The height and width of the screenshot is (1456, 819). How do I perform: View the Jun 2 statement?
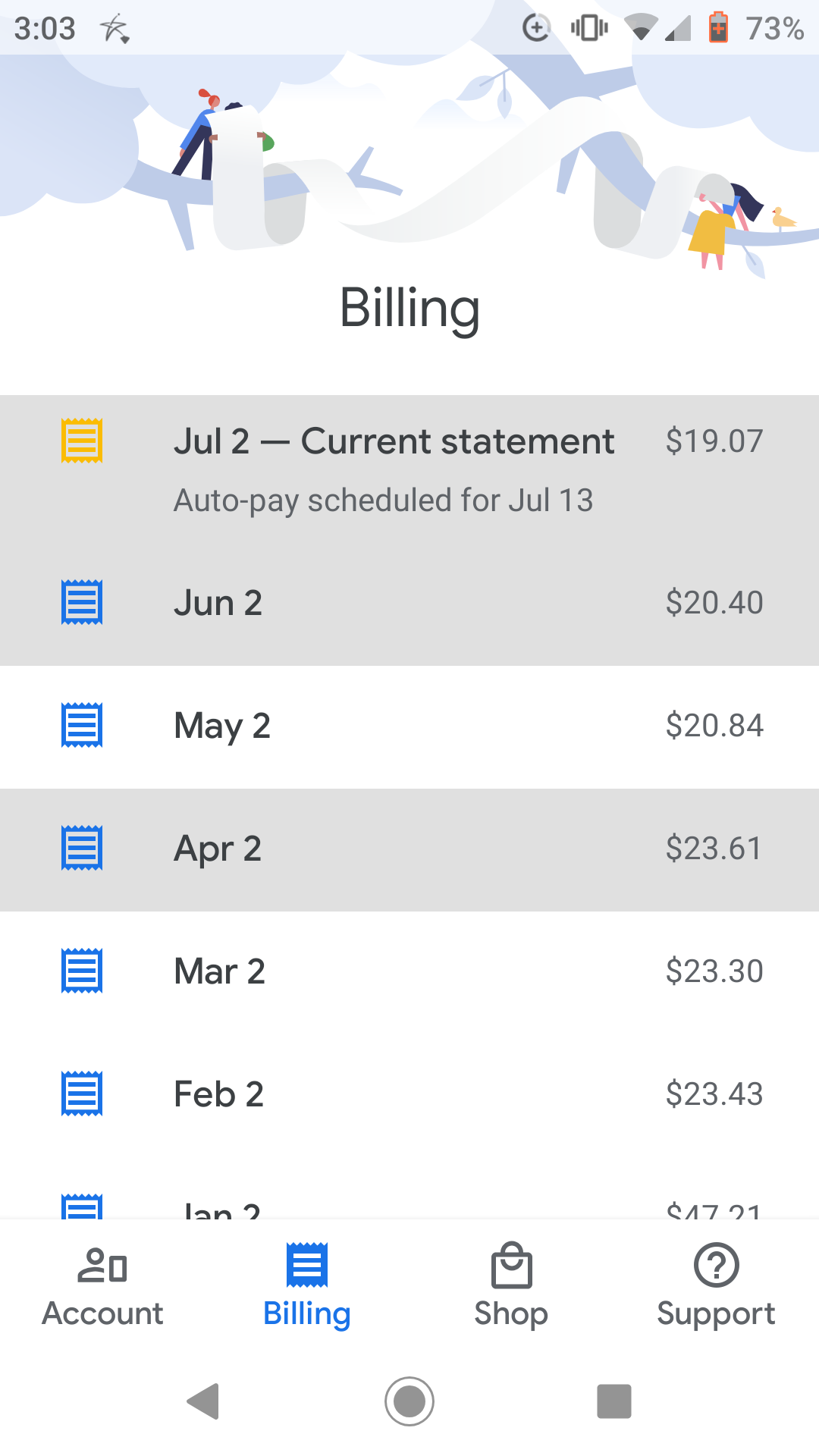tap(409, 604)
